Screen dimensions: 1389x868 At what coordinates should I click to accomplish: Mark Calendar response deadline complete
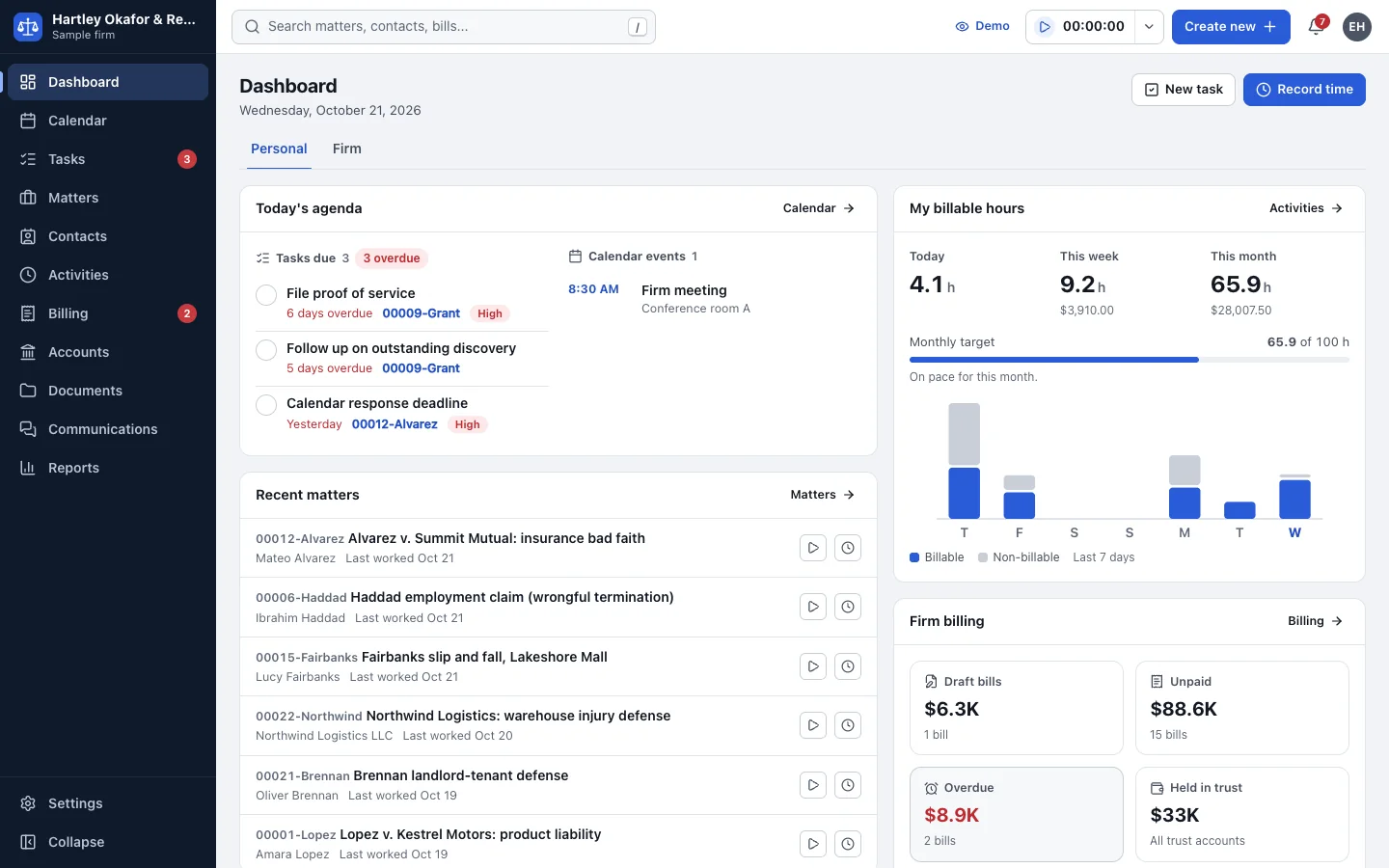[x=266, y=405]
